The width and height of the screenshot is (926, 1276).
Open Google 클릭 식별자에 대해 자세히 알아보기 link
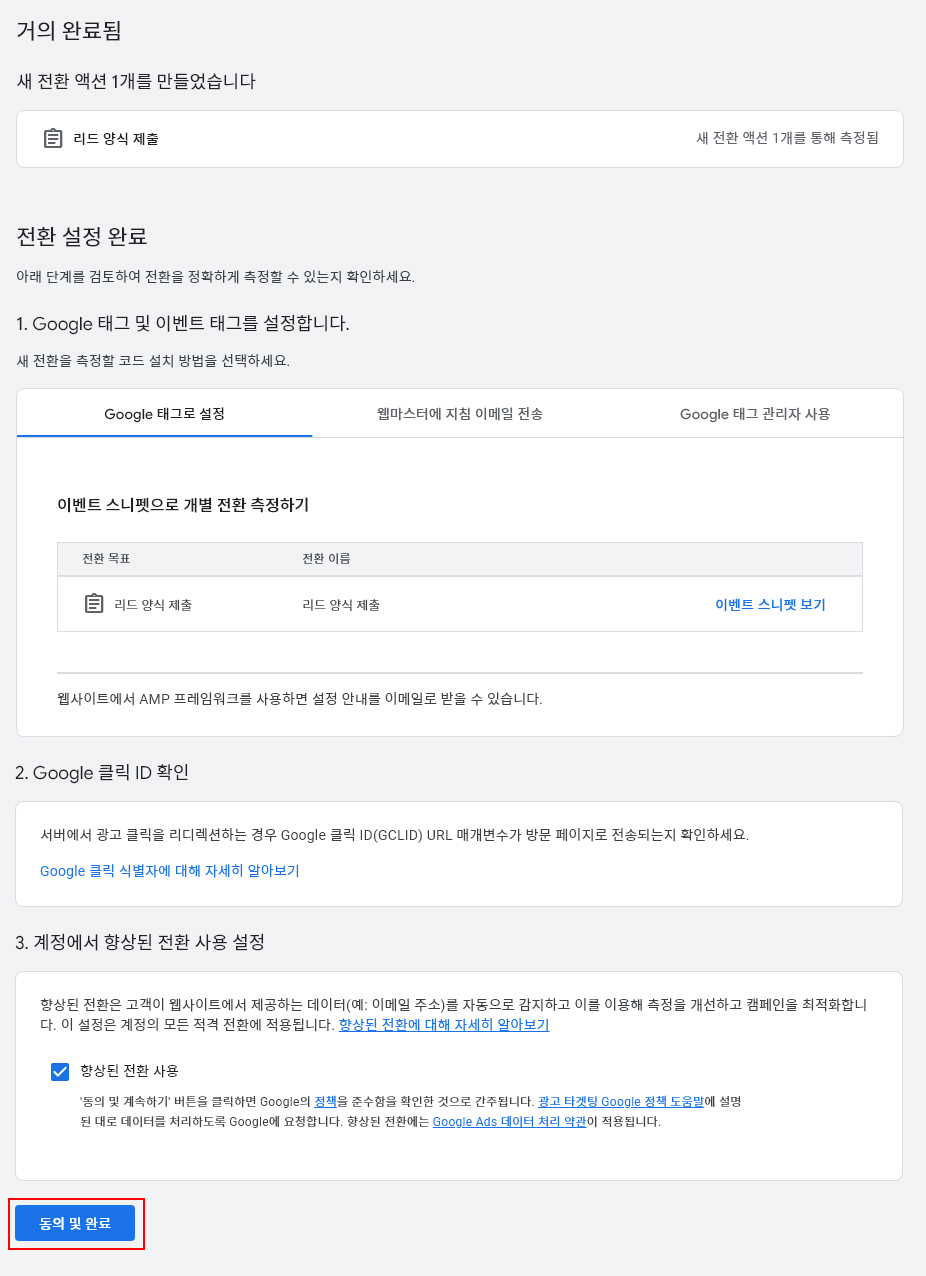pos(170,871)
